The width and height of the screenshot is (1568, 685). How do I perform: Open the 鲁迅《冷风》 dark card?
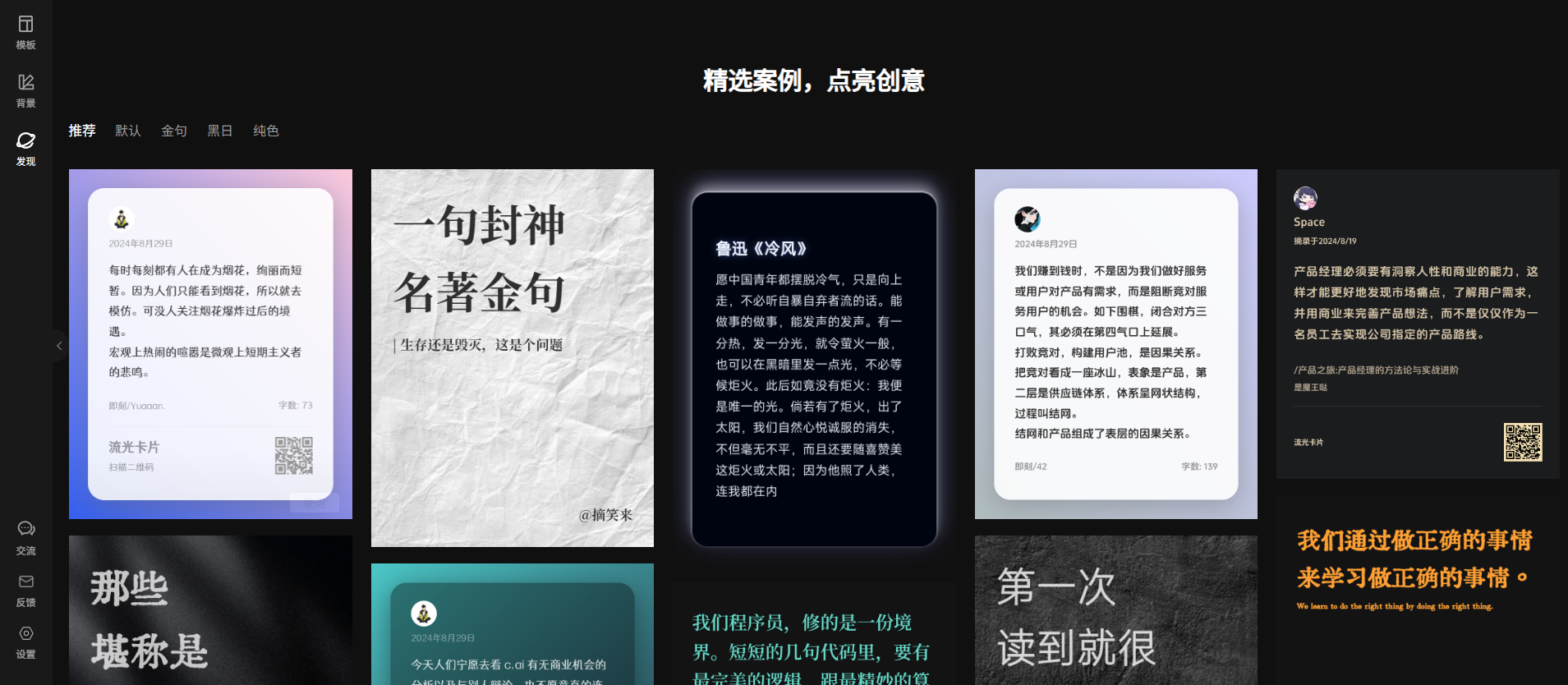pyautogui.click(x=814, y=369)
